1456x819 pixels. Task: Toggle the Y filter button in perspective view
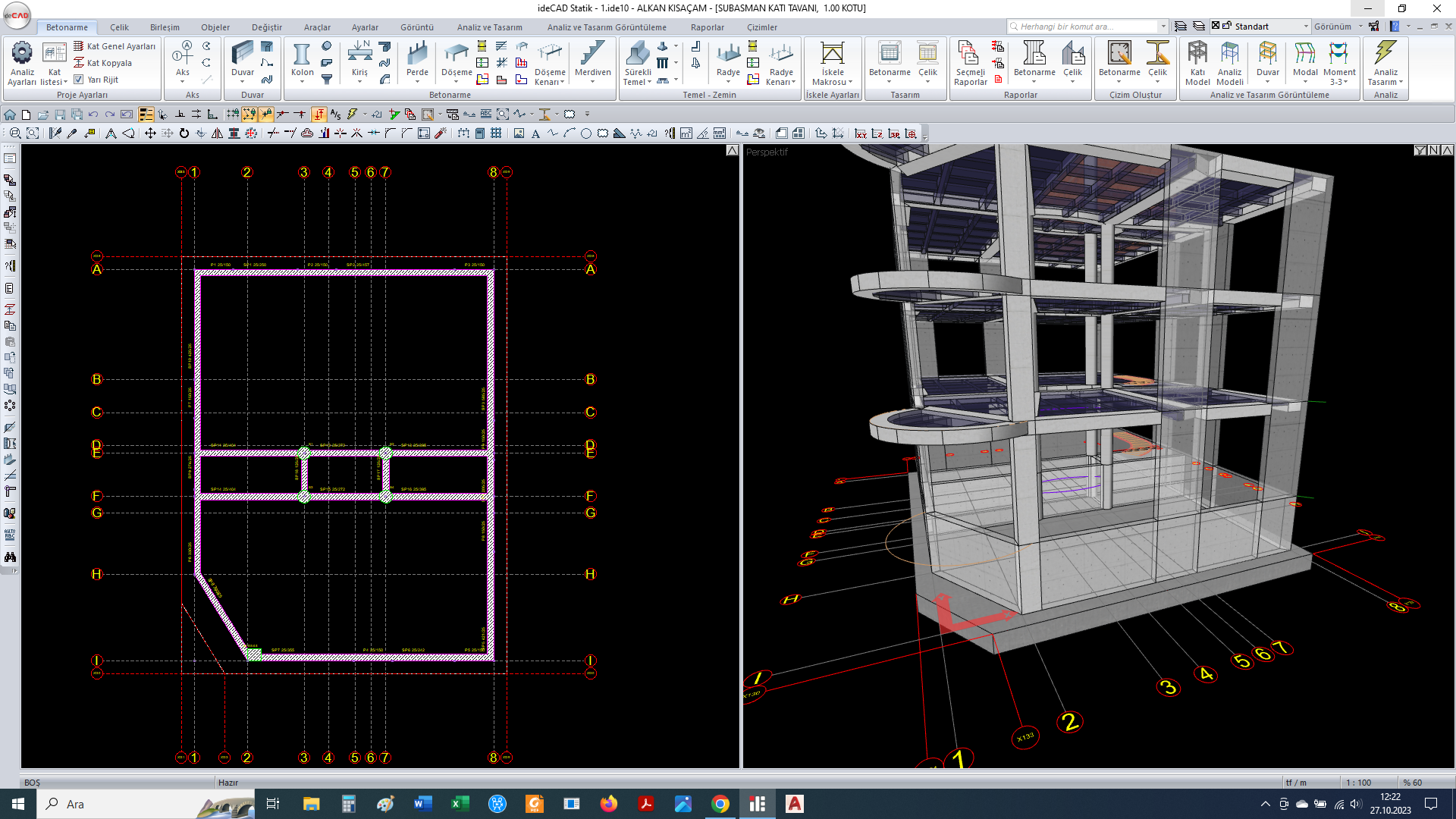(1420, 150)
